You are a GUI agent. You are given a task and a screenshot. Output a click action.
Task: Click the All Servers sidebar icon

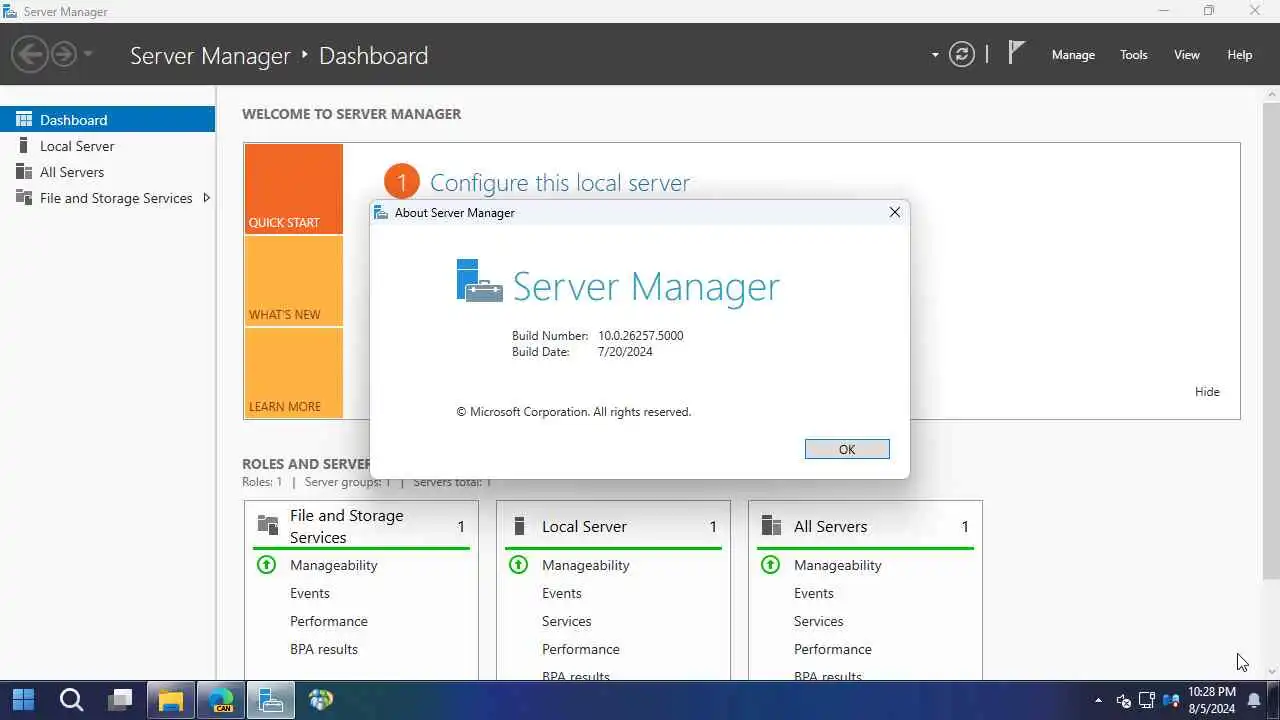click(24, 172)
